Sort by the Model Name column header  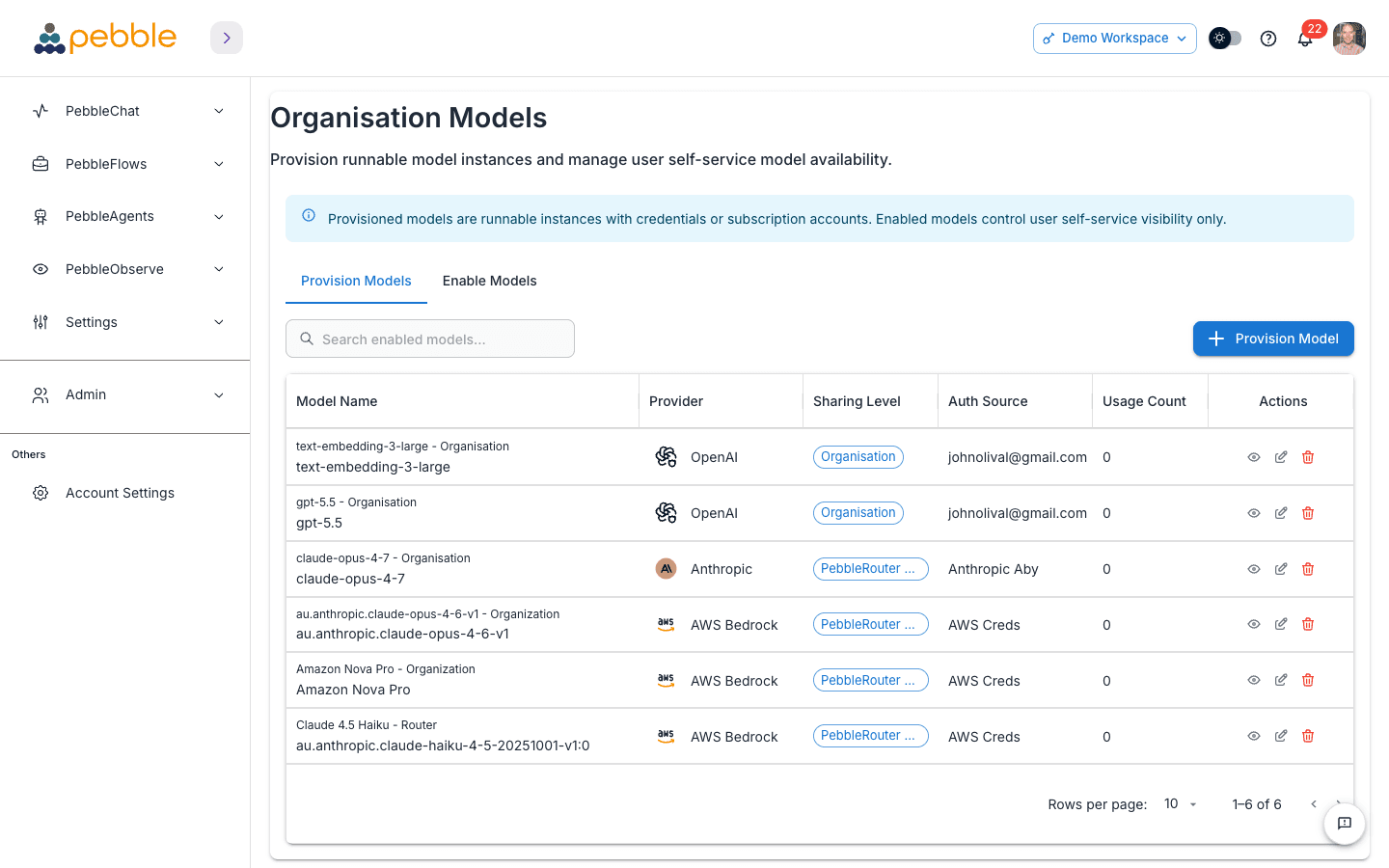(337, 401)
